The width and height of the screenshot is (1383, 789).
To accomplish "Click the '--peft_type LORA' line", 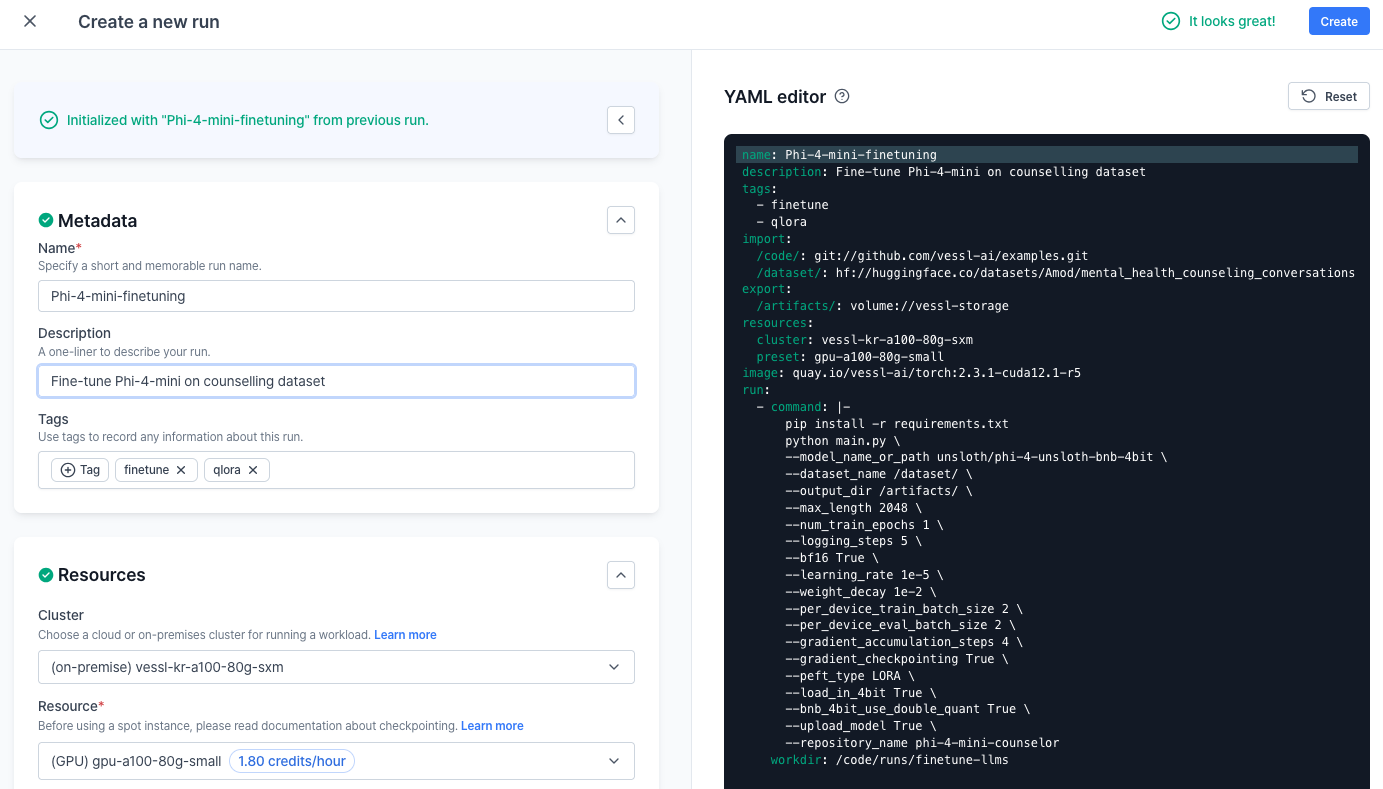I will (x=850, y=676).
